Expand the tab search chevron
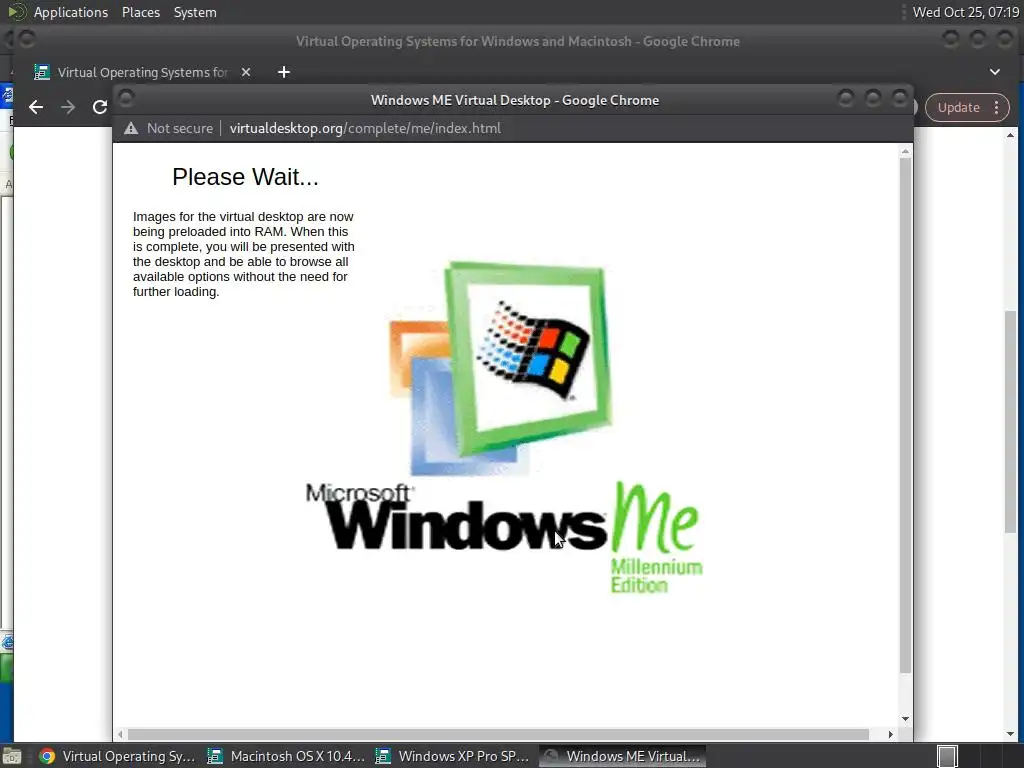This screenshot has height=768, width=1024. pyautogui.click(x=995, y=72)
